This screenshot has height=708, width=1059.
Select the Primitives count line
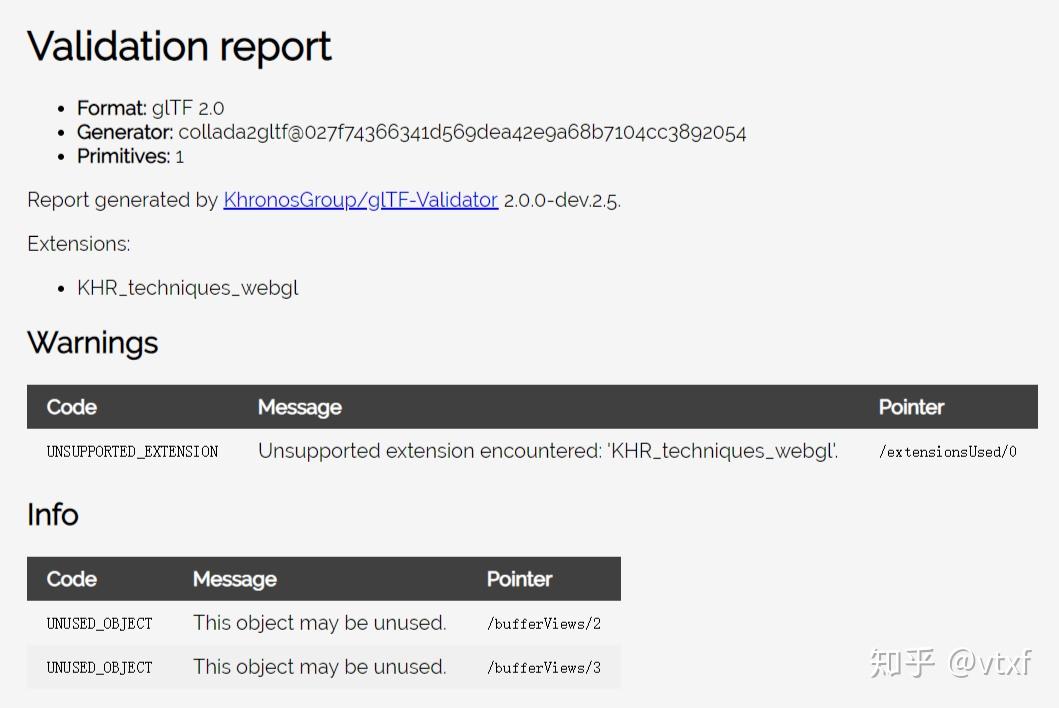[x=131, y=156]
